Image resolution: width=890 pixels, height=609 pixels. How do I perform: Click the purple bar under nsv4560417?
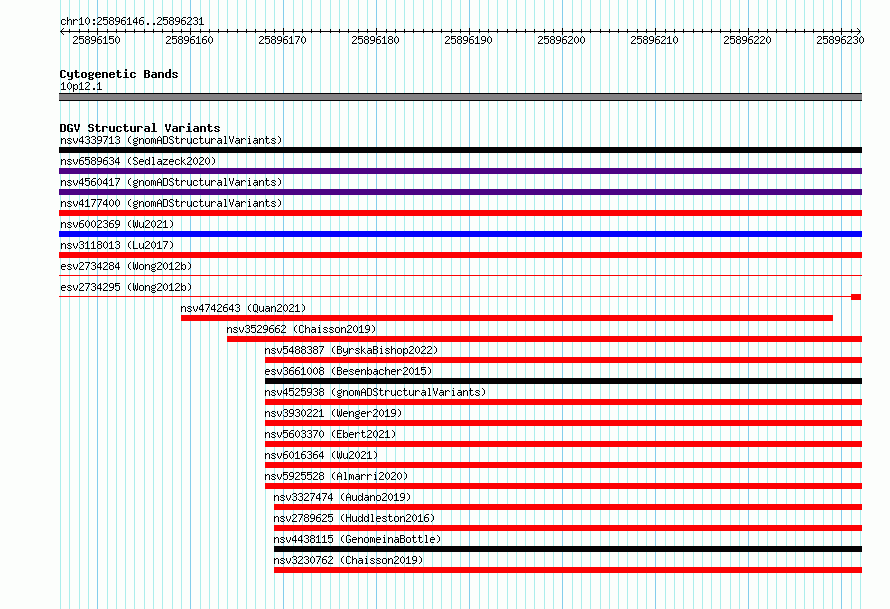coord(460,192)
